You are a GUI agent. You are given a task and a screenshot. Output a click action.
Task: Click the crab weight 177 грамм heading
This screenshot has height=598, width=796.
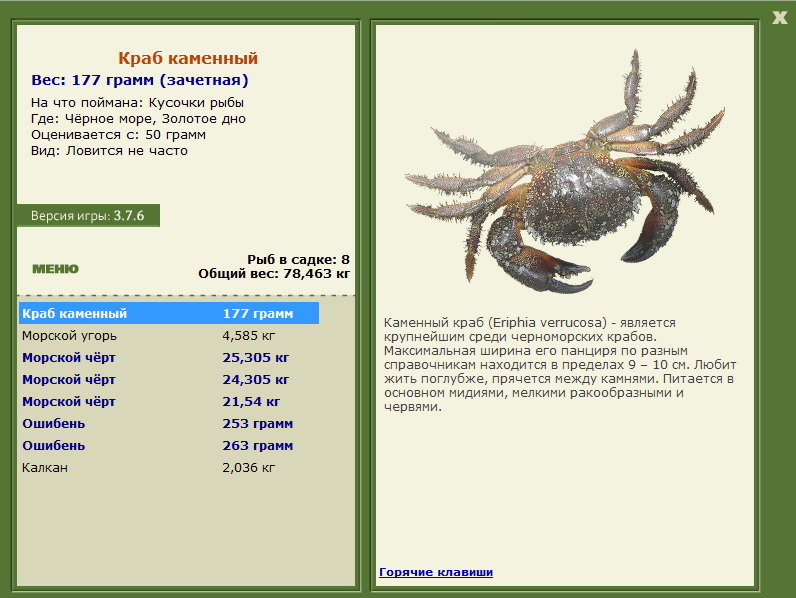pyautogui.click(x=140, y=80)
